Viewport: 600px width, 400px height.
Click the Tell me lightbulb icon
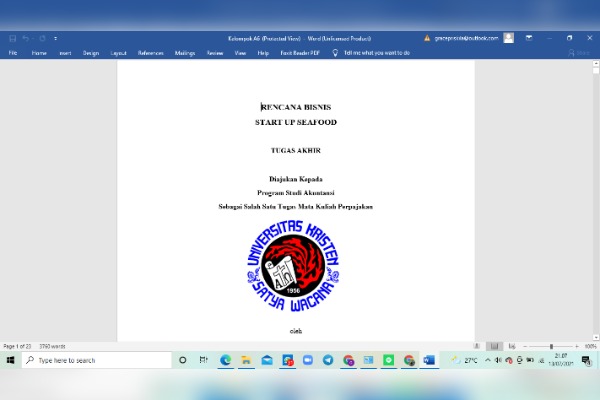click(x=335, y=53)
